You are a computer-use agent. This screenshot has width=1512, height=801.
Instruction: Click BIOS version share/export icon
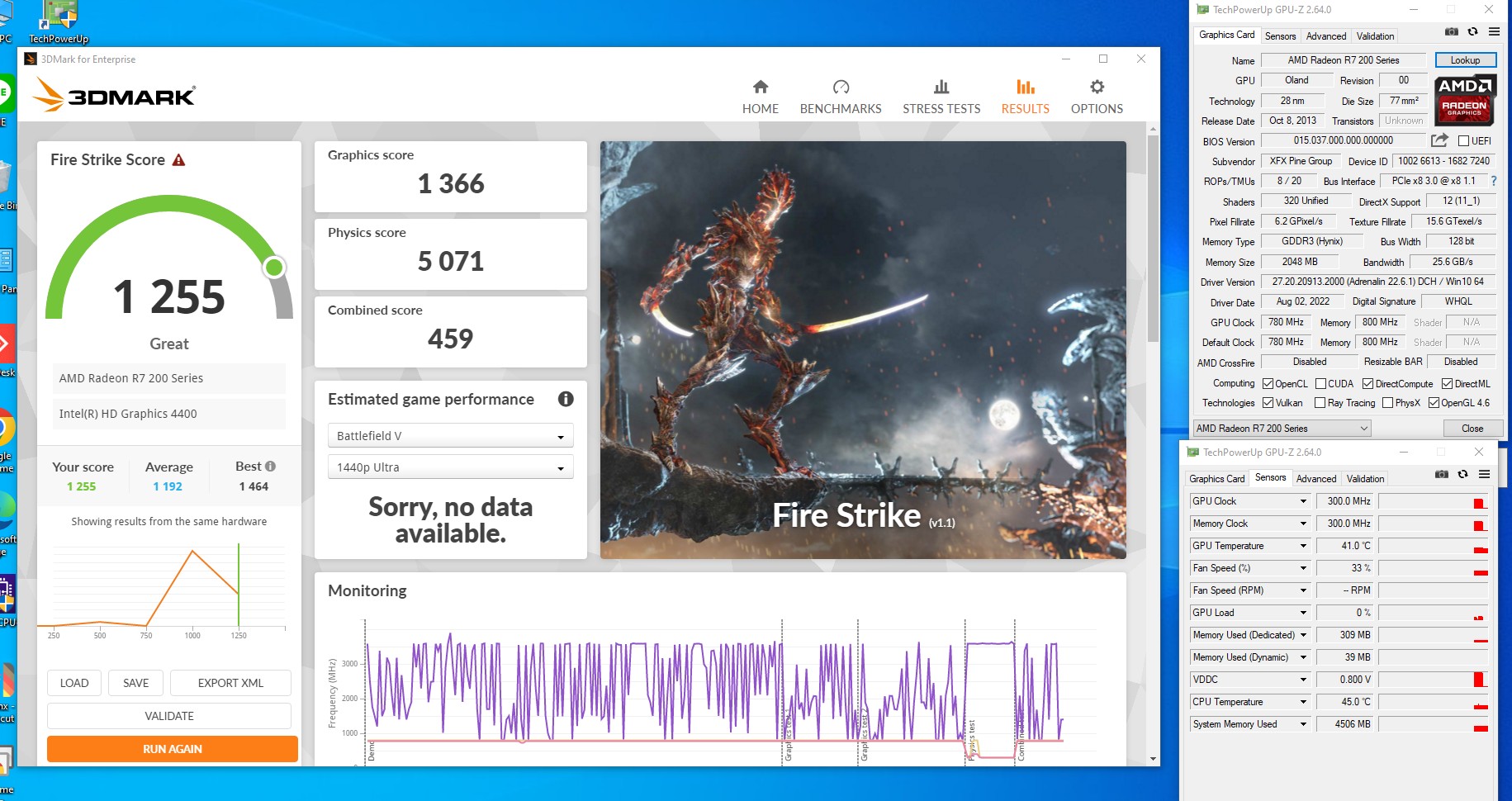[x=1439, y=140]
